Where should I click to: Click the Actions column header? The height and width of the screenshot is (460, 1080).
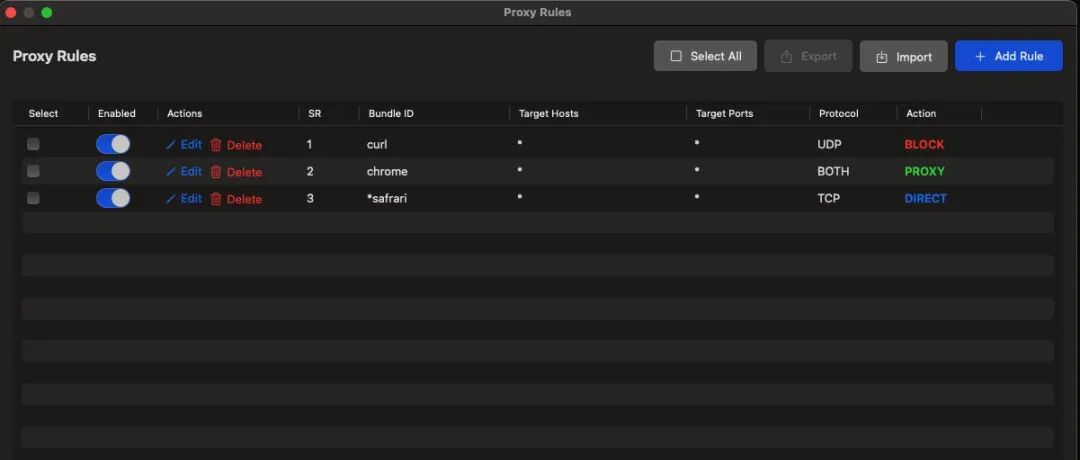(185, 114)
